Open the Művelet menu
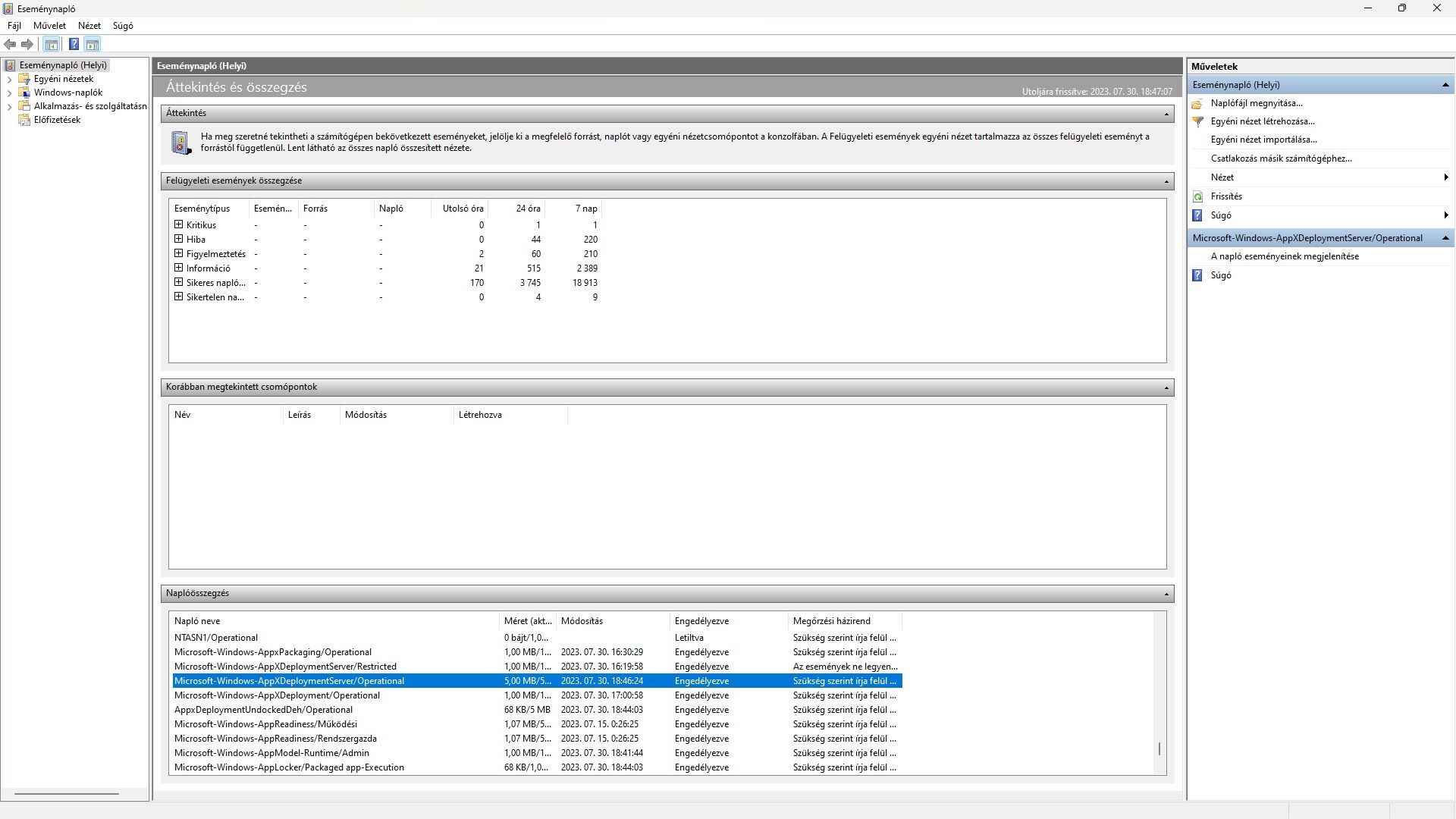The height and width of the screenshot is (819, 1456). [49, 26]
